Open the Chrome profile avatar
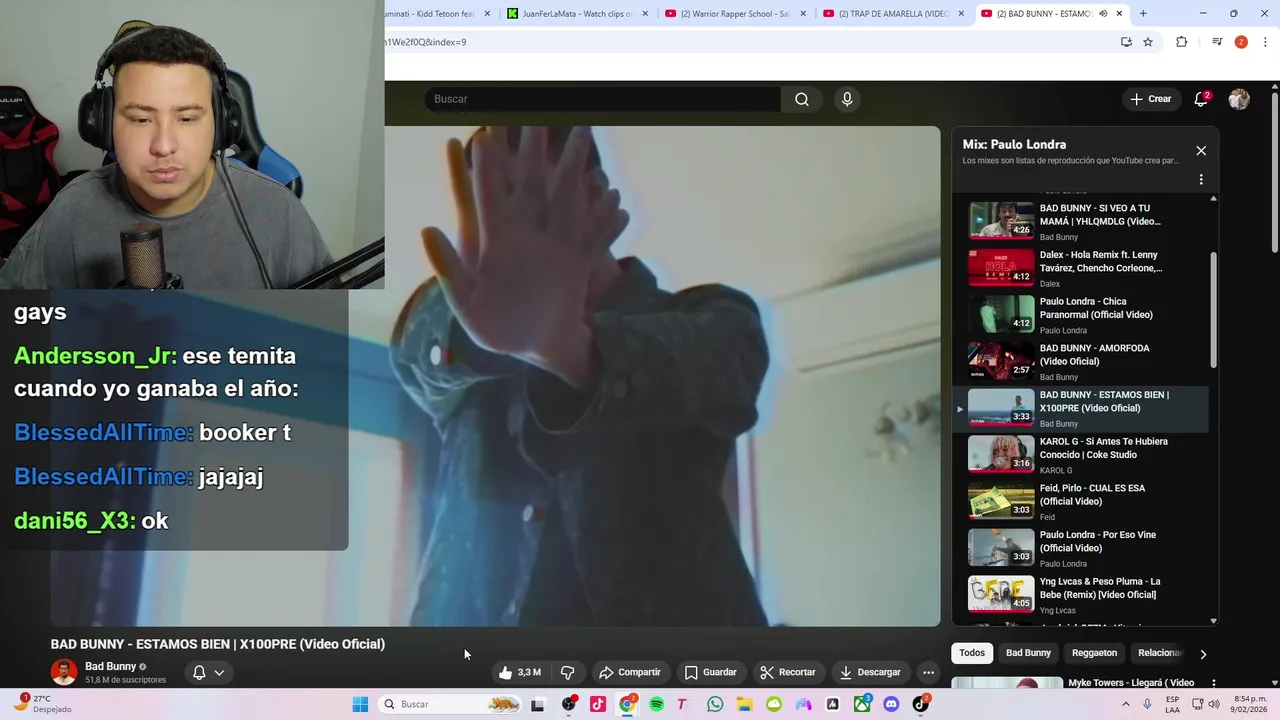1280x720 pixels. coord(1241,42)
